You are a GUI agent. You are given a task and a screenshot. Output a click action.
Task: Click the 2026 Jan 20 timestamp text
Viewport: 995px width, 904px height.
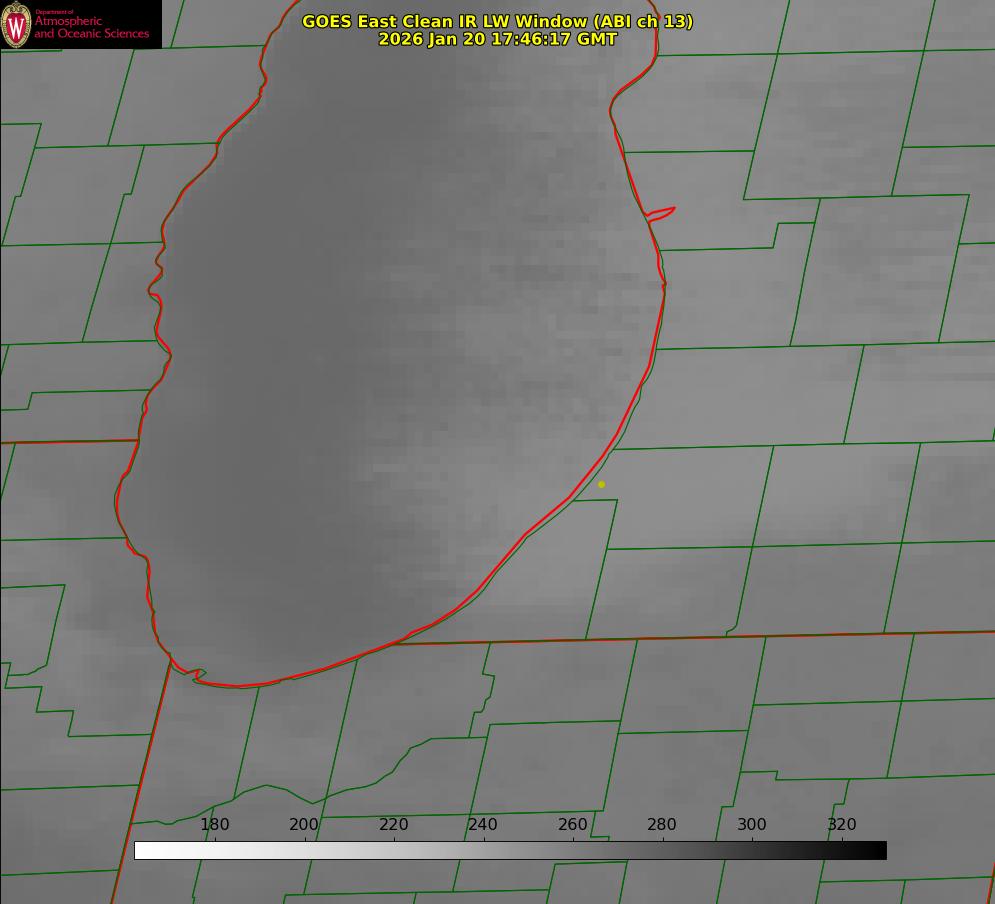pyautogui.click(x=497, y=39)
